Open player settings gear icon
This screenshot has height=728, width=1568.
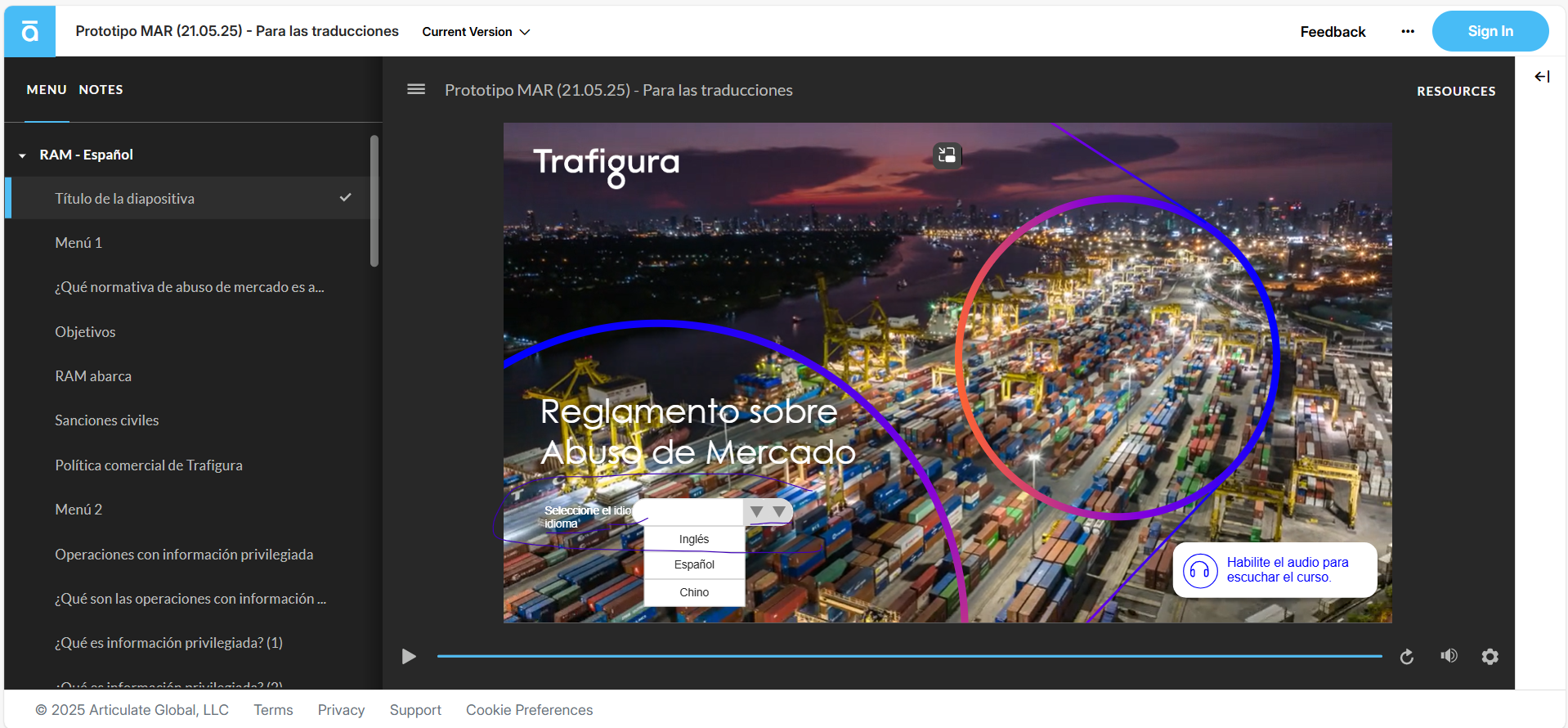(x=1490, y=656)
